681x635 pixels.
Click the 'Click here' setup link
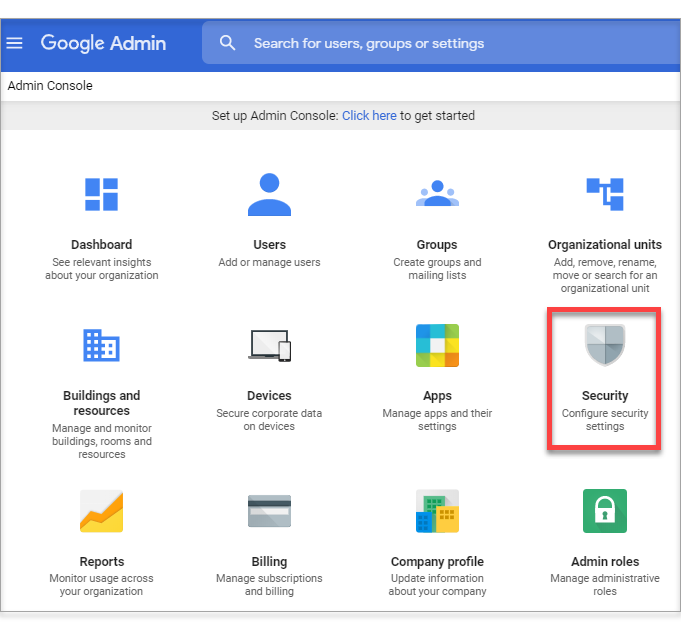369,116
